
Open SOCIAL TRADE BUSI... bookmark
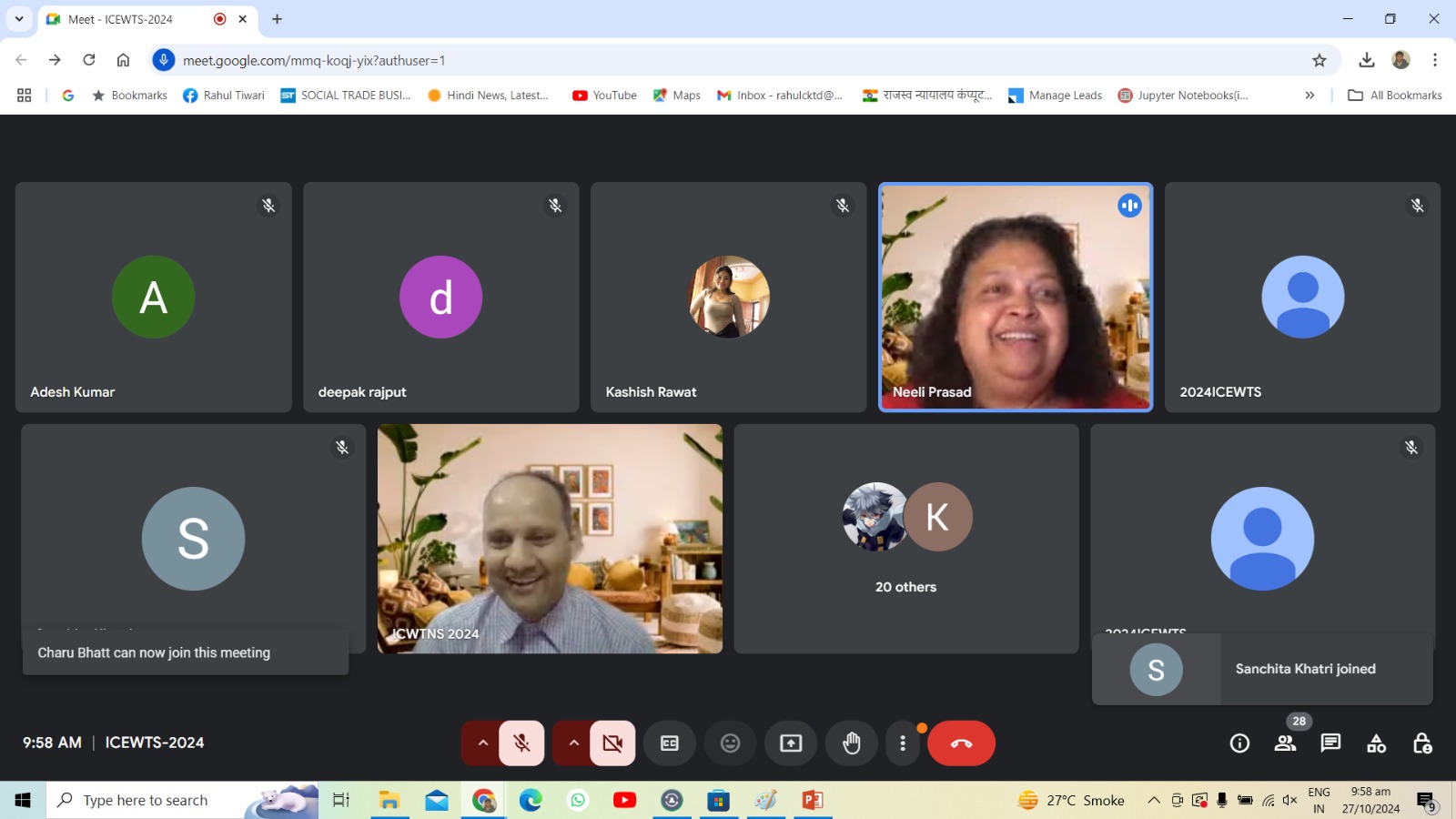click(346, 95)
